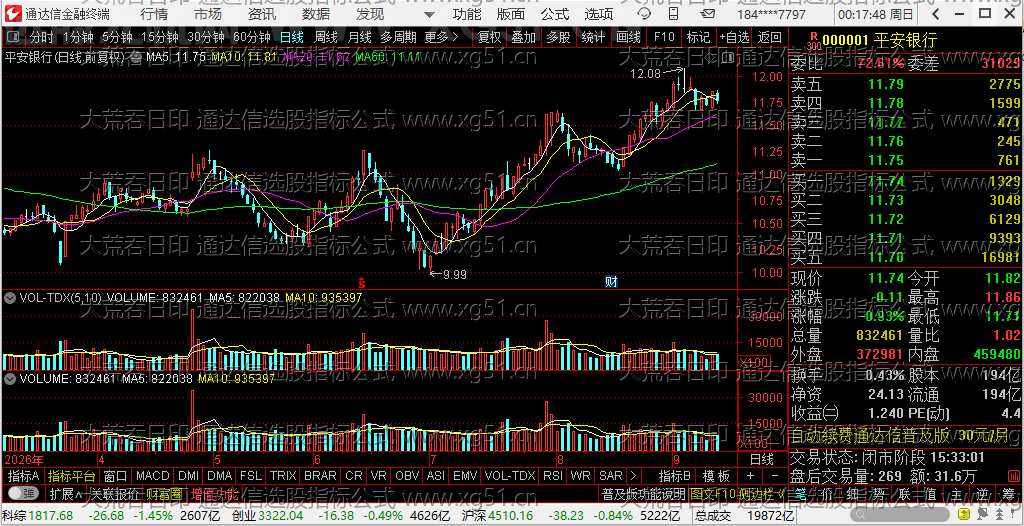Click the 000001 平安银行 stock header
This screenshot has height=526, width=1024.
point(880,41)
